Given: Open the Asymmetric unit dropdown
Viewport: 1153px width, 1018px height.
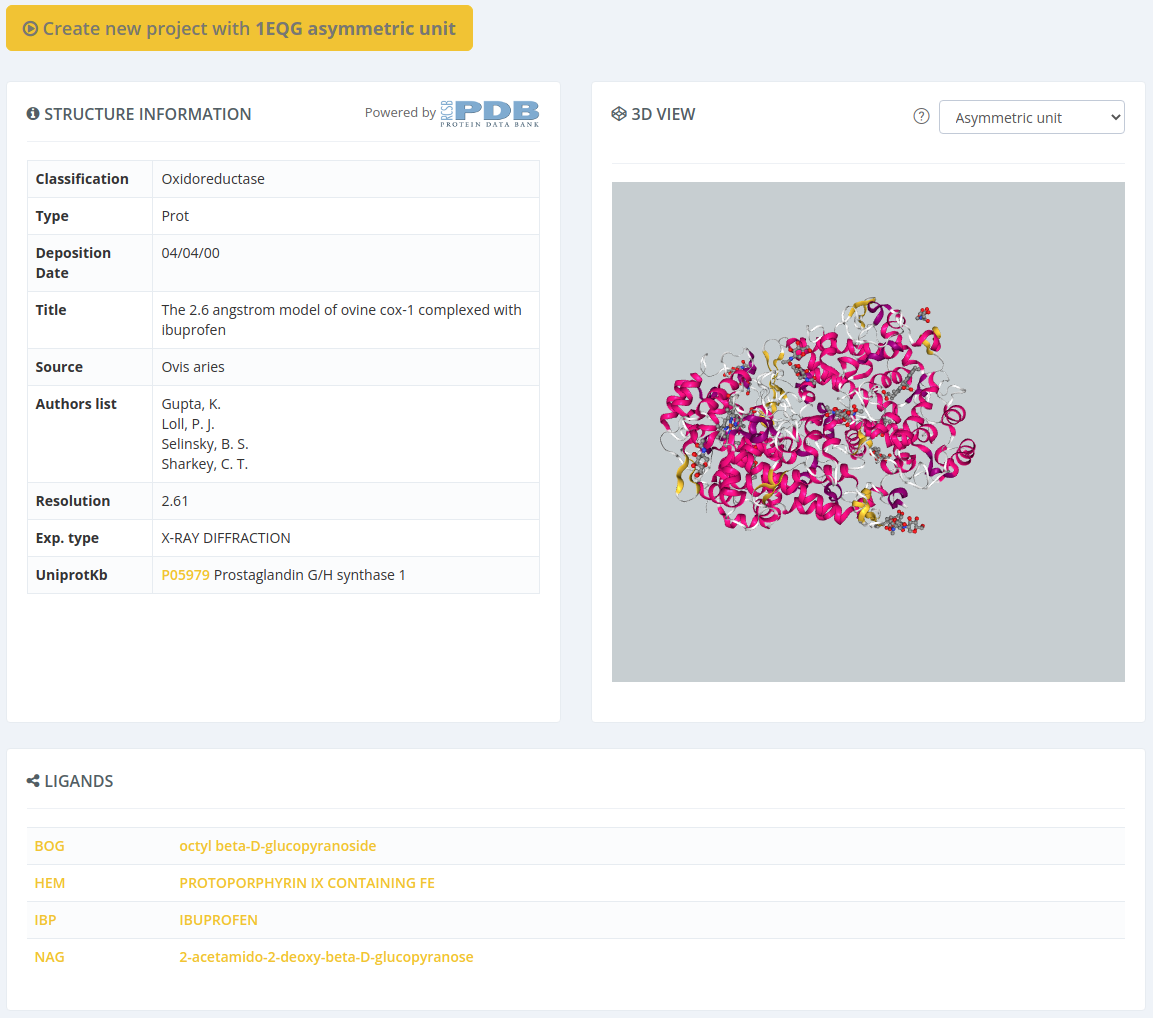Looking at the screenshot, I should click(1031, 117).
